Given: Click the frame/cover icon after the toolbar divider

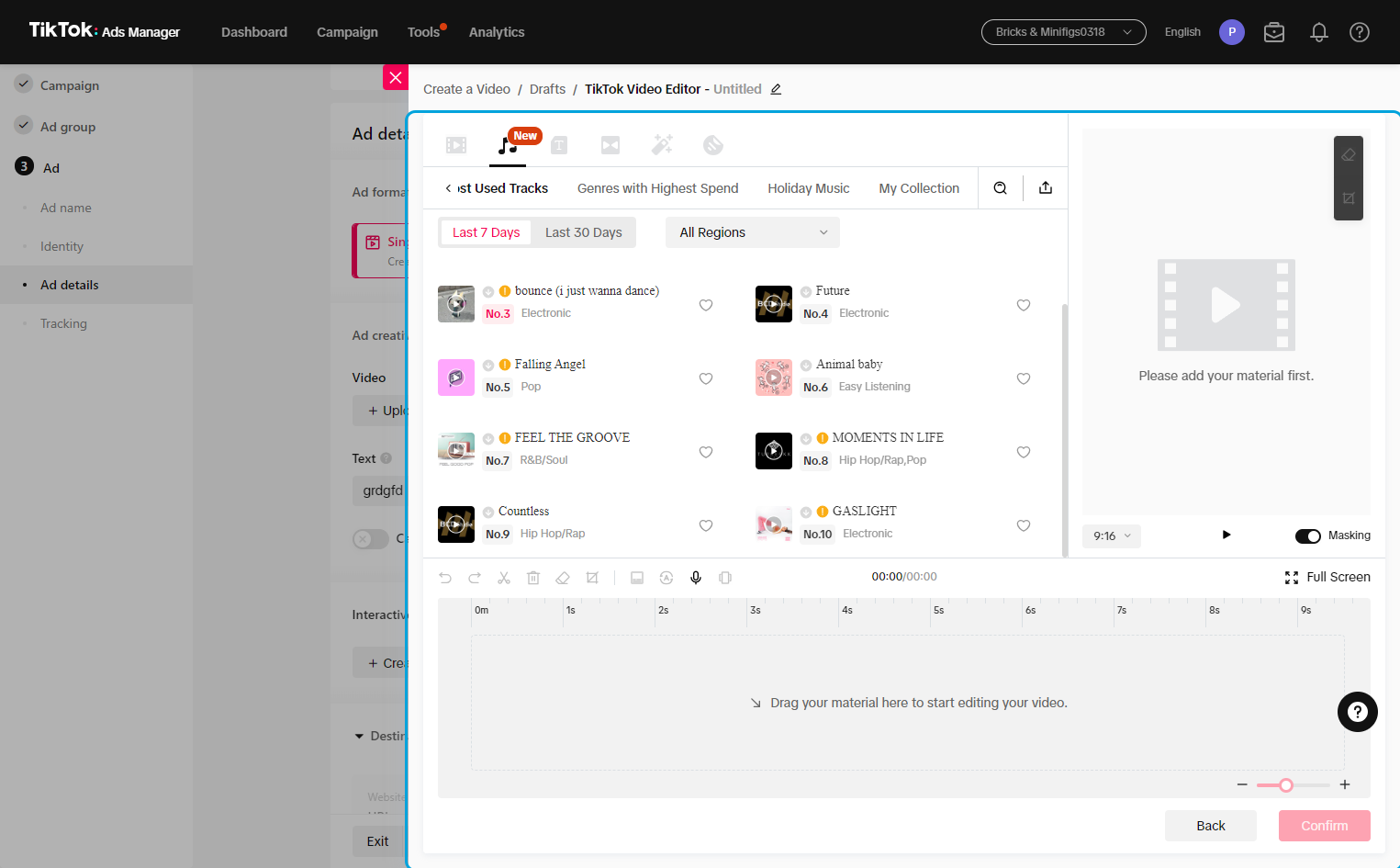Looking at the screenshot, I should (637, 578).
